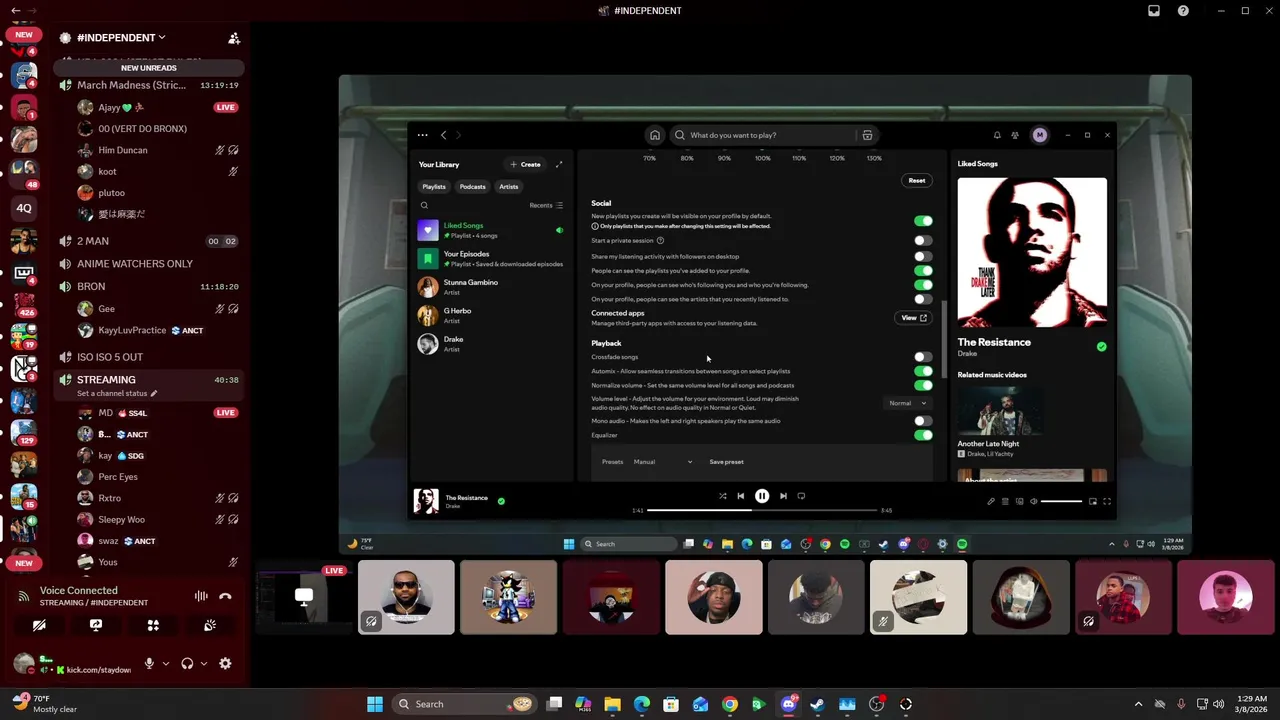Toggle recently listened artists switch
This screenshot has width=1280, height=720.
923,299
